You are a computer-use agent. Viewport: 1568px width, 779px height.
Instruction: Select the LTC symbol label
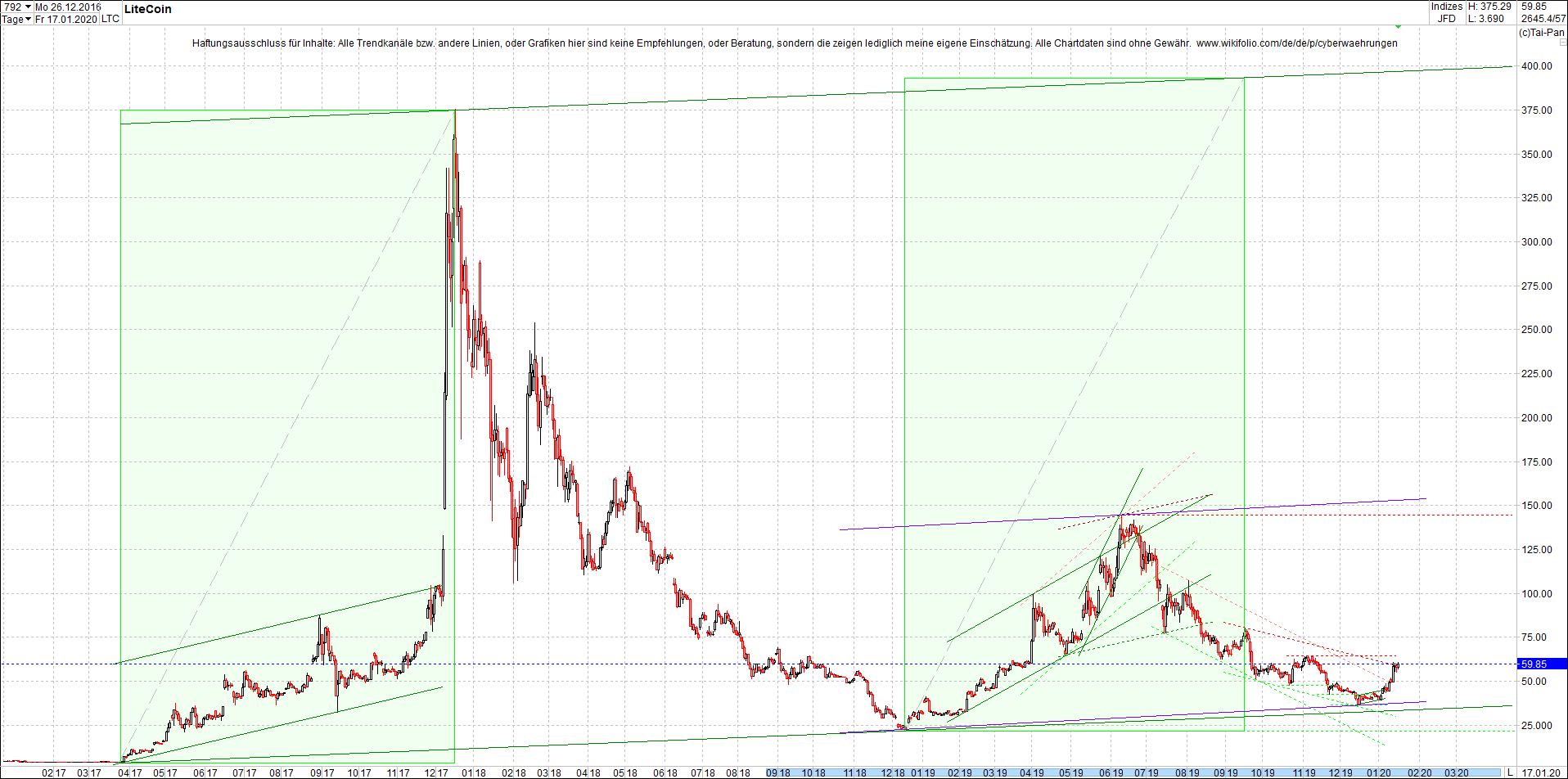coord(110,19)
